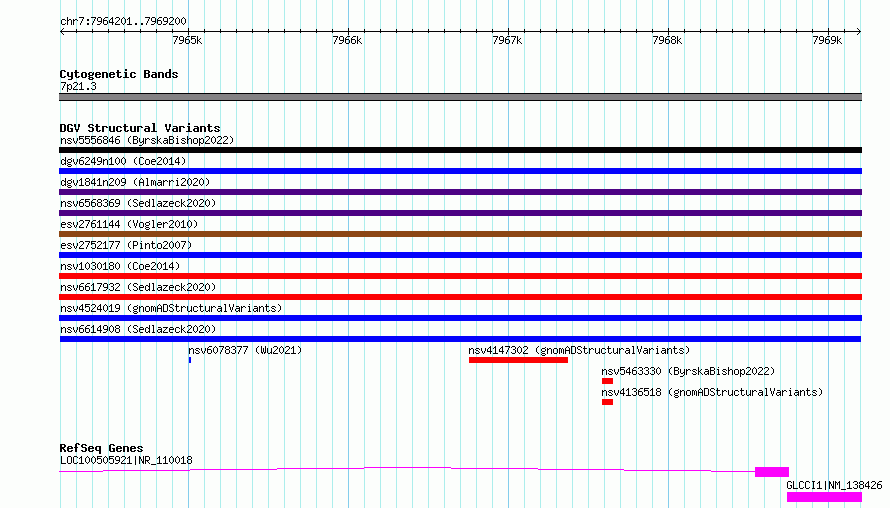The width and height of the screenshot is (890, 508).
Task: Open nsv4147302 (gnomADStructuralVariants) label
Action: coord(580,350)
